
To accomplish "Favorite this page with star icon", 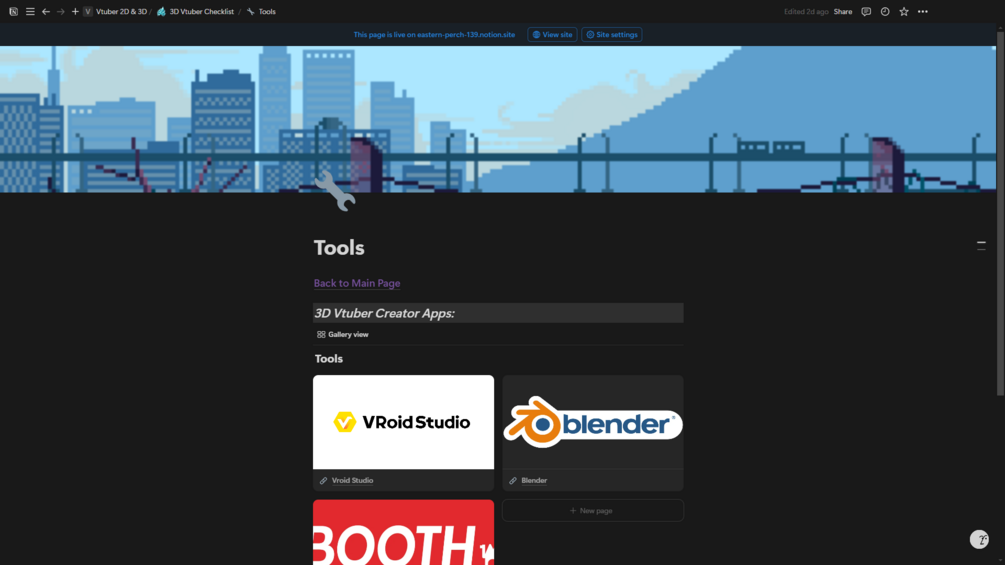I will [904, 12].
